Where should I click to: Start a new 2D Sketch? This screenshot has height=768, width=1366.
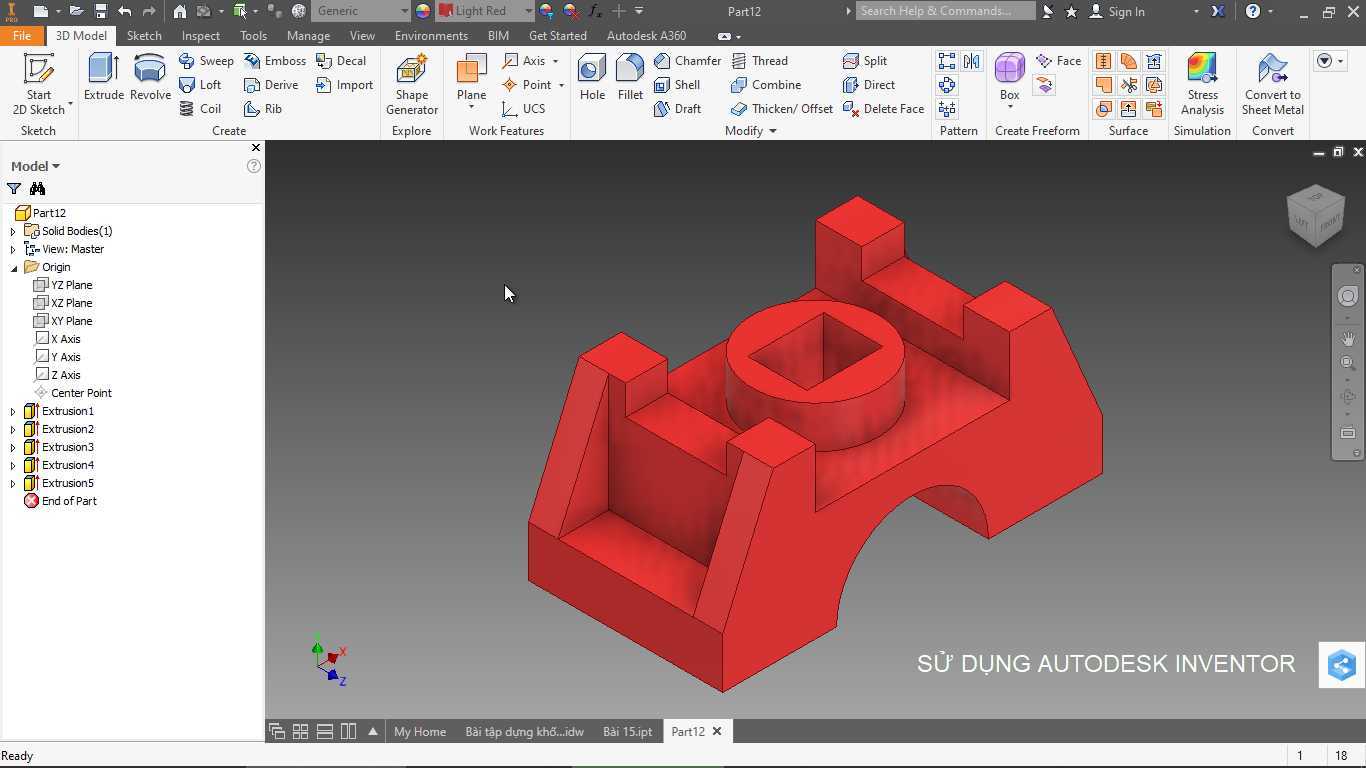[39, 85]
